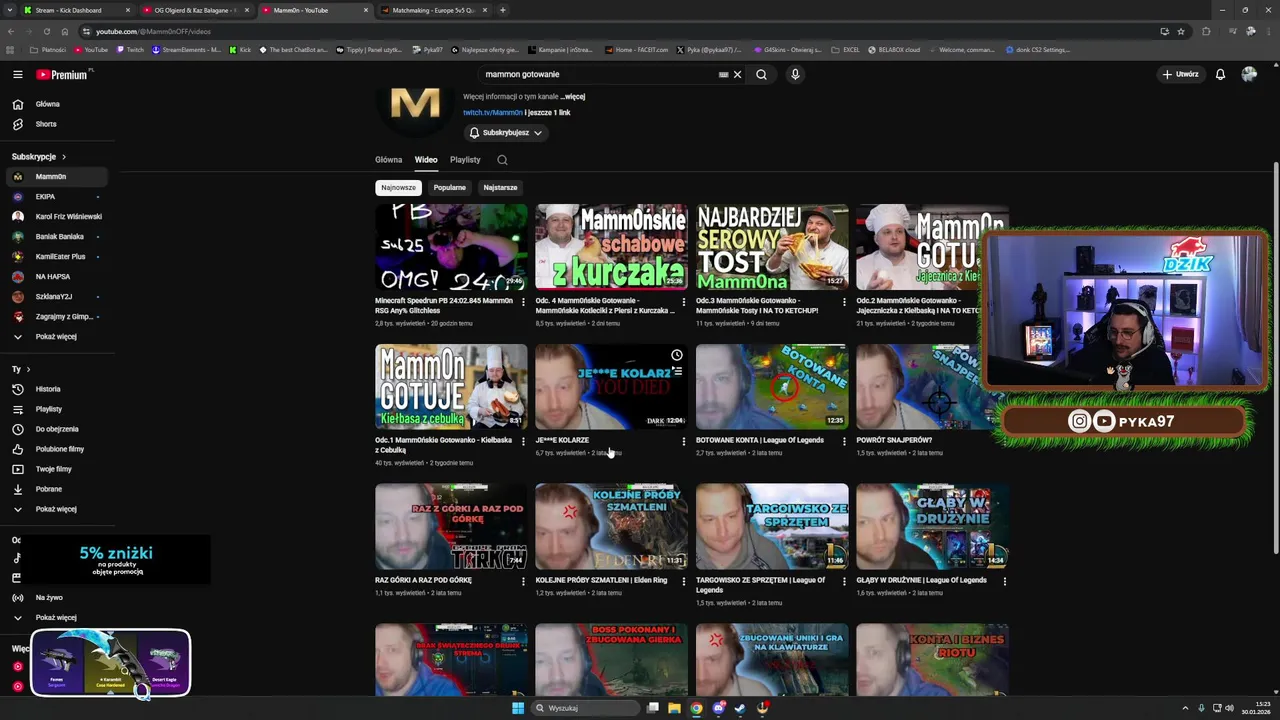Open Polubione filmy in the sidebar
Viewport: 1280px width, 720px height.
pyautogui.click(x=59, y=449)
